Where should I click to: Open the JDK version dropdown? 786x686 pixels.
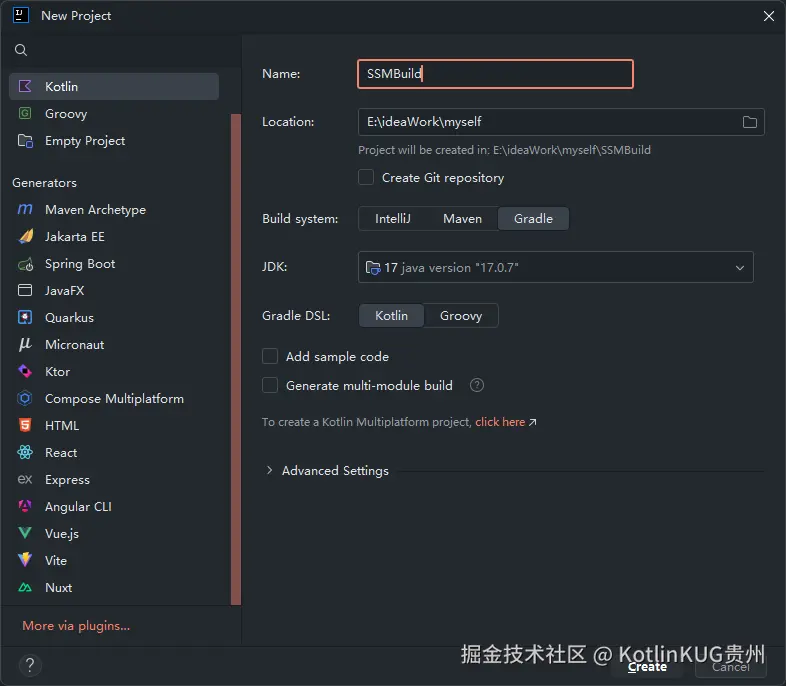pos(555,267)
